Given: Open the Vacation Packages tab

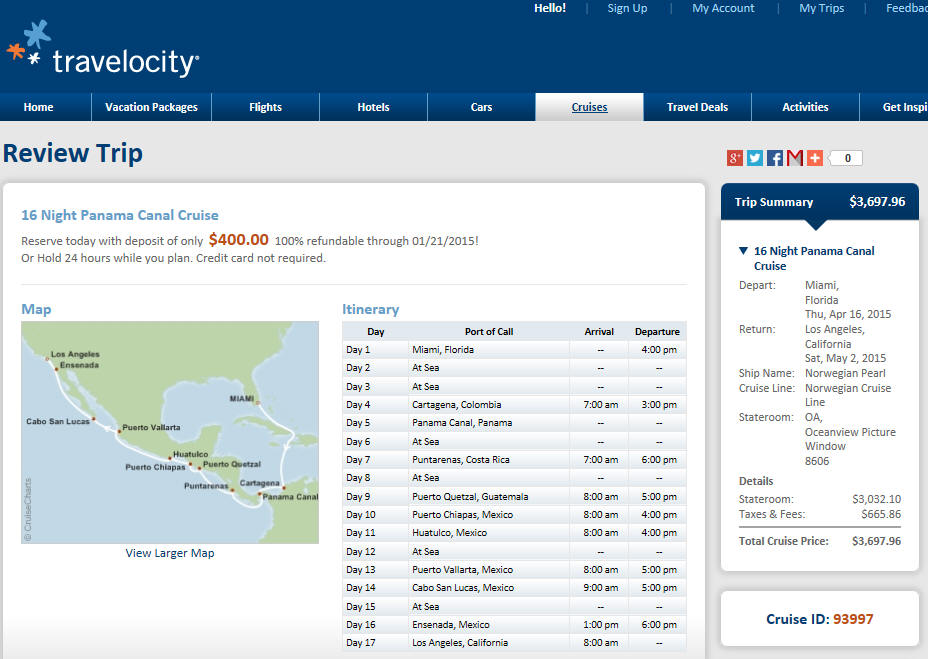Looking at the screenshot, I should pos(152,107).
